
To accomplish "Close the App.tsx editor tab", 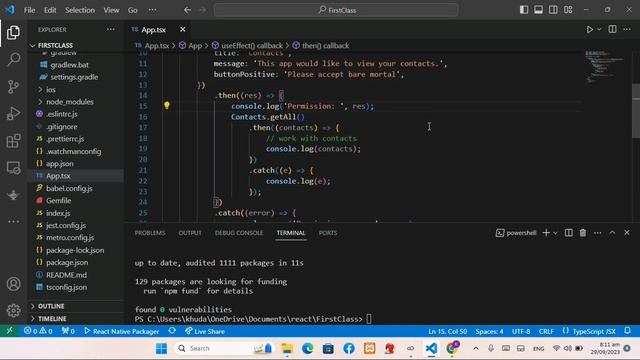I will (182, 29).
